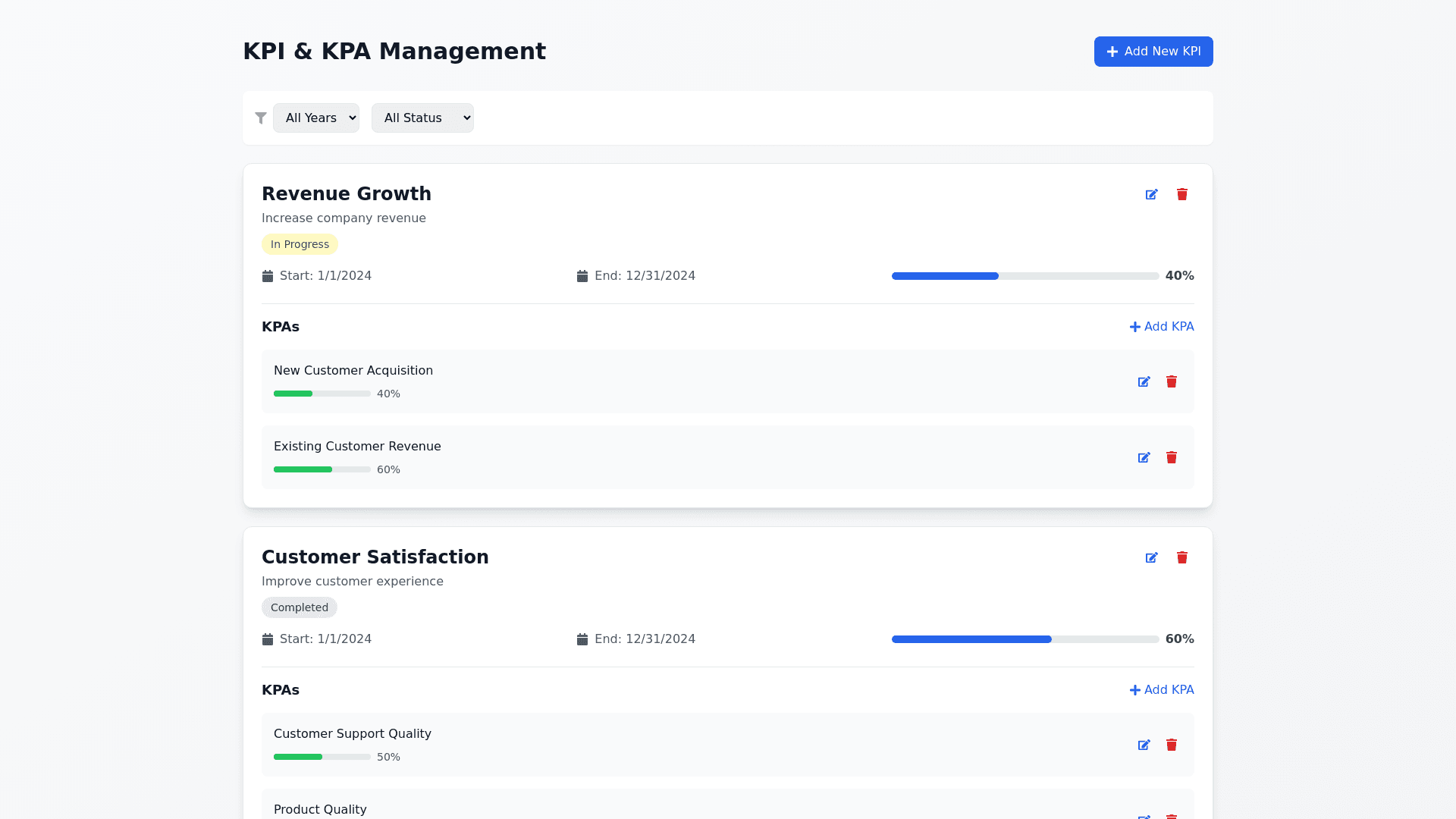This screenshot has height=819, width=1456.
Task: Delete the Revenue Growth KPI
Action: click(x=1181, y=195)
